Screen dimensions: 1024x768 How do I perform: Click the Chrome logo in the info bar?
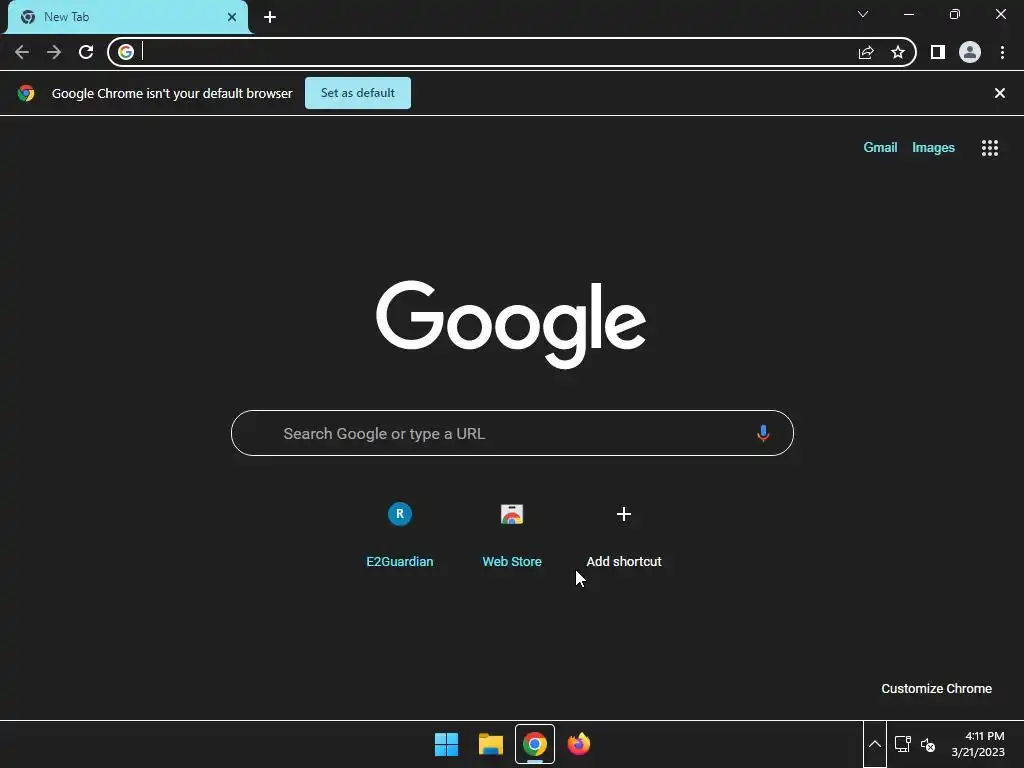pyautogui.click(x=26, y=93)
